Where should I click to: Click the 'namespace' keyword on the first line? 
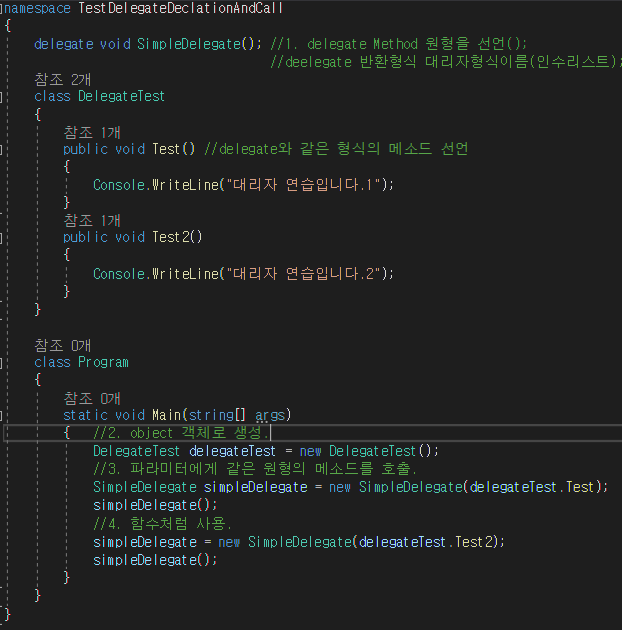click(x=37, y=8)
